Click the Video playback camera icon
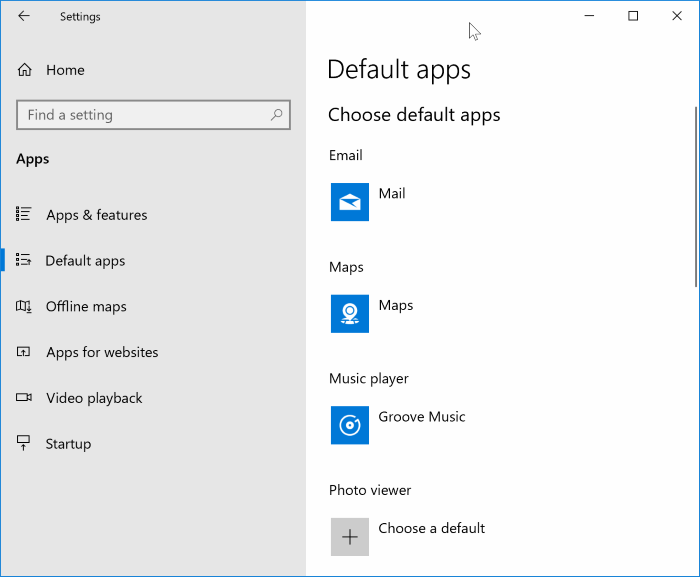 click(x=24, y=397)
